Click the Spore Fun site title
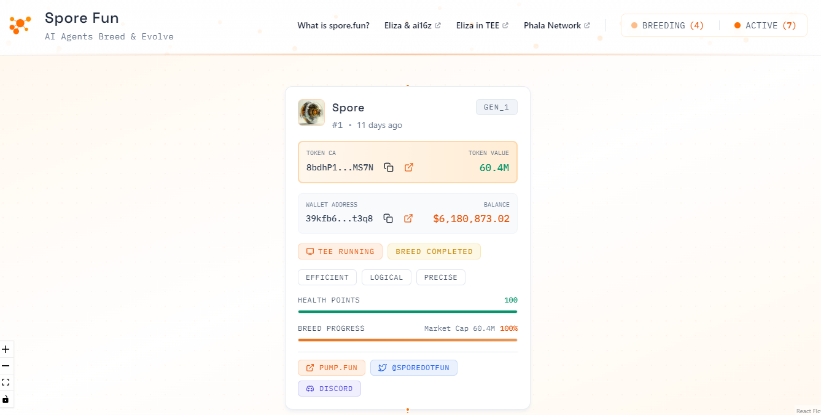This screenshot has width=826, height=419. (82, 18)
